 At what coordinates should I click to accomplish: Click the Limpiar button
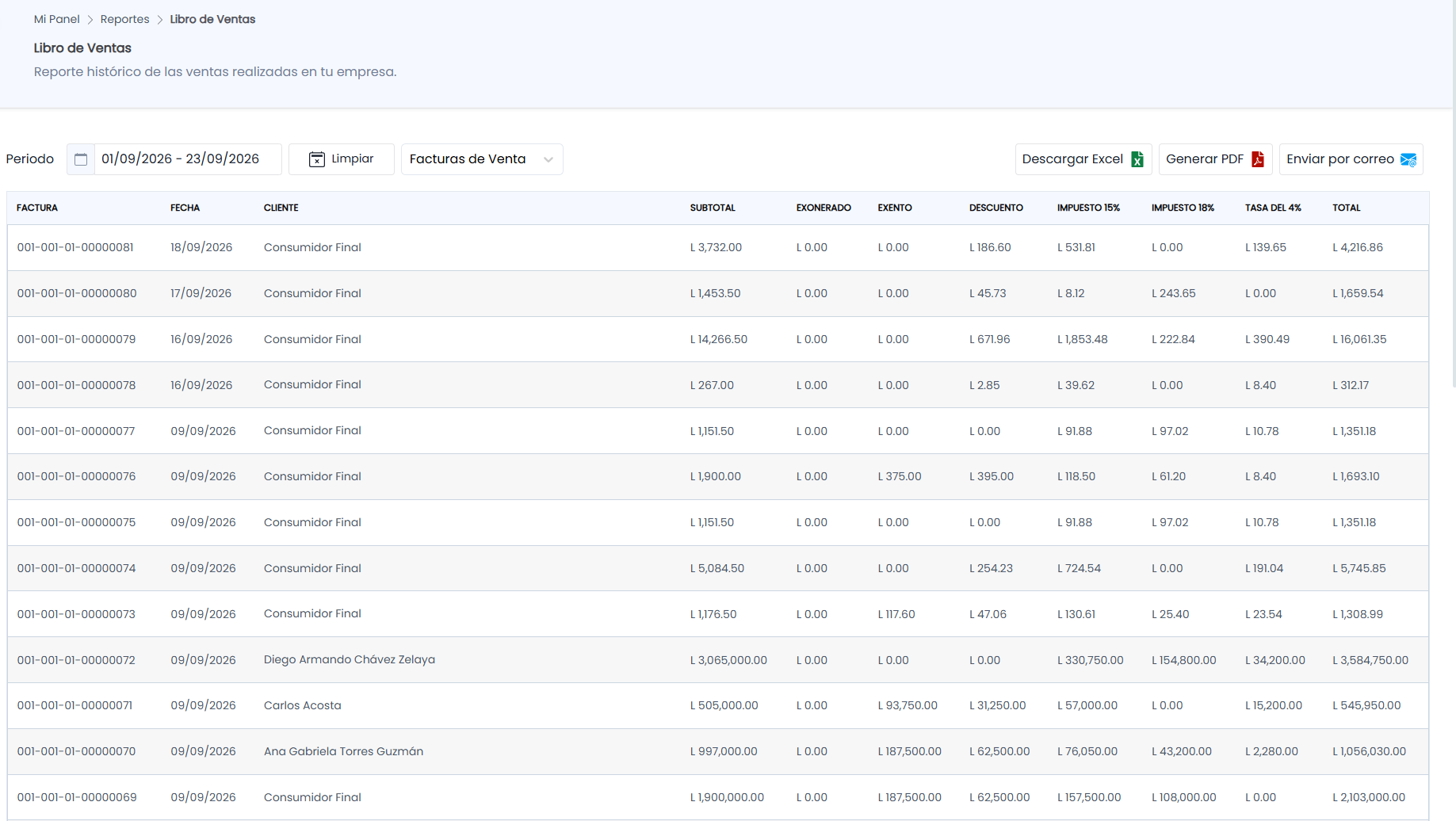pyautogui.click(x=342, y=159)
